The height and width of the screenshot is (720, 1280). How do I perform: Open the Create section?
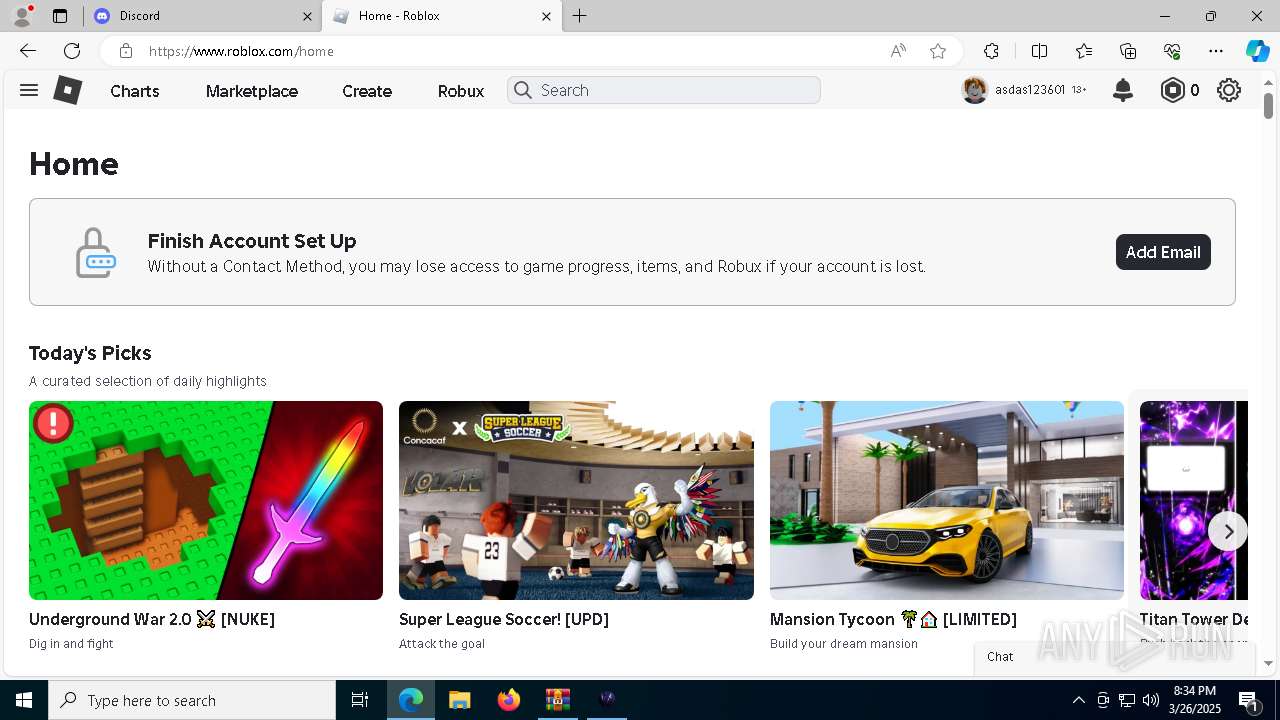pos(367,91)
